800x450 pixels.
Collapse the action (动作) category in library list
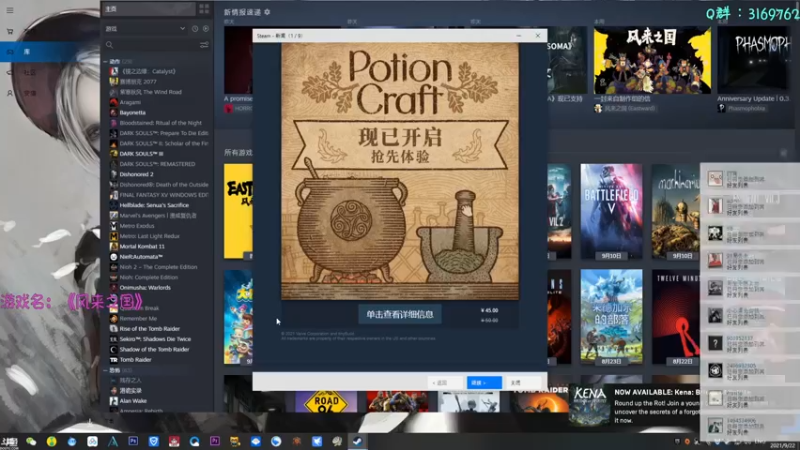[x=106, y=61]
